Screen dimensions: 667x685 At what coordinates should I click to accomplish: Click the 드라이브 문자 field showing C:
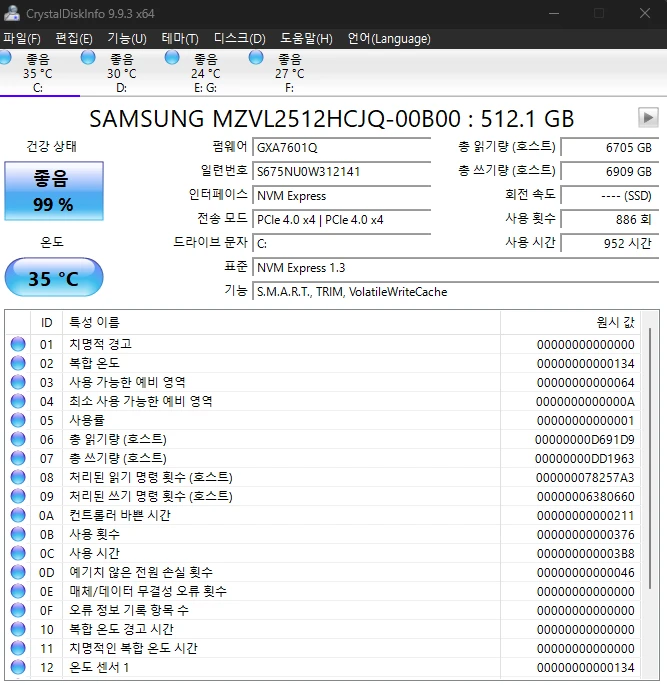342,243
